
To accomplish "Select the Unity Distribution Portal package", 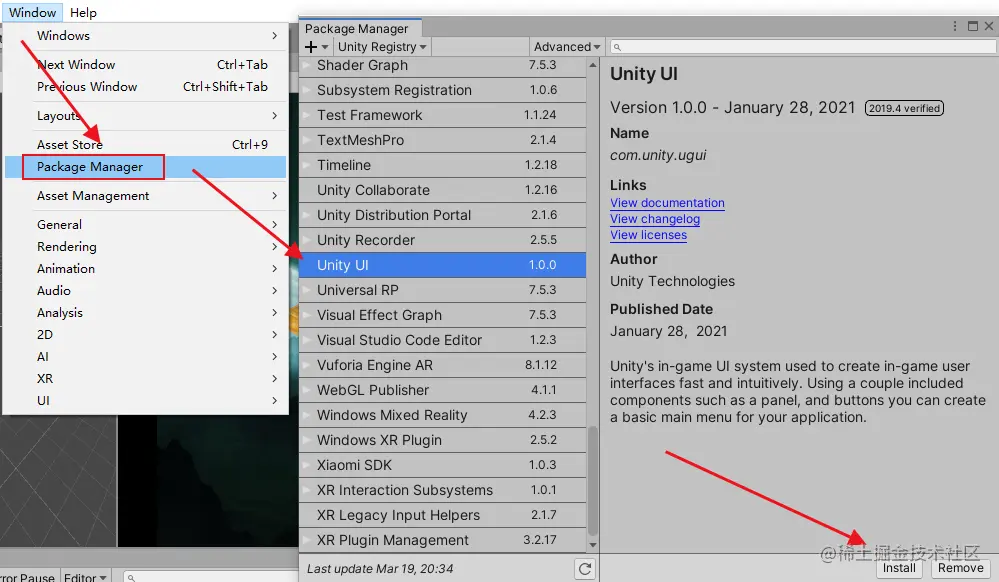I will click(x=443, y=215).
